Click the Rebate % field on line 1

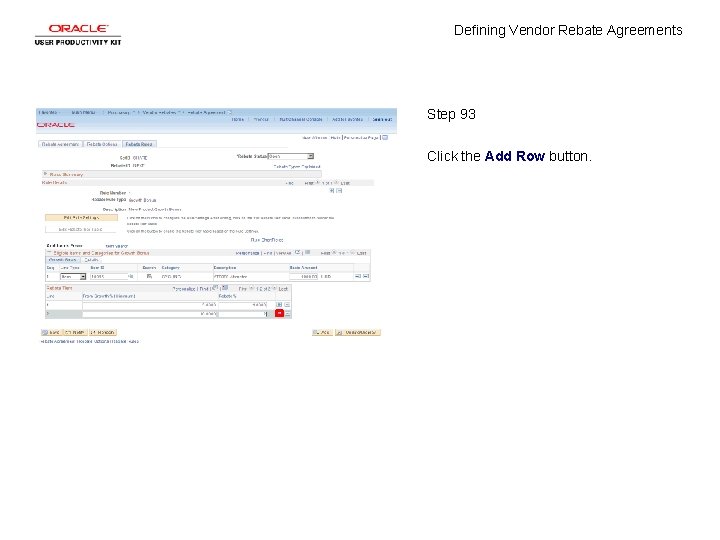pos(243,304)
